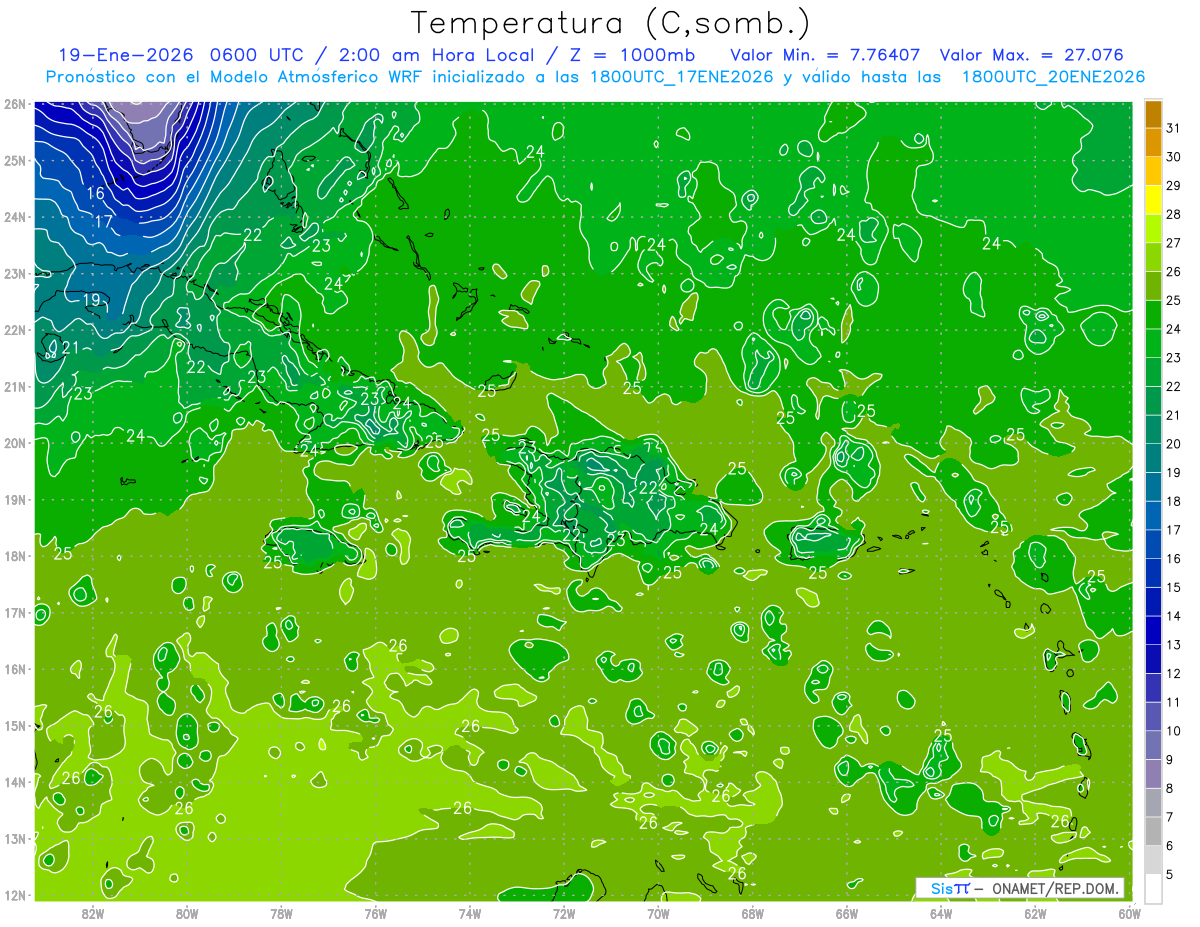Viewport: 1200px width, 927px height.
Task: Click the "16" contour label on the map
Action: point(96,193)
